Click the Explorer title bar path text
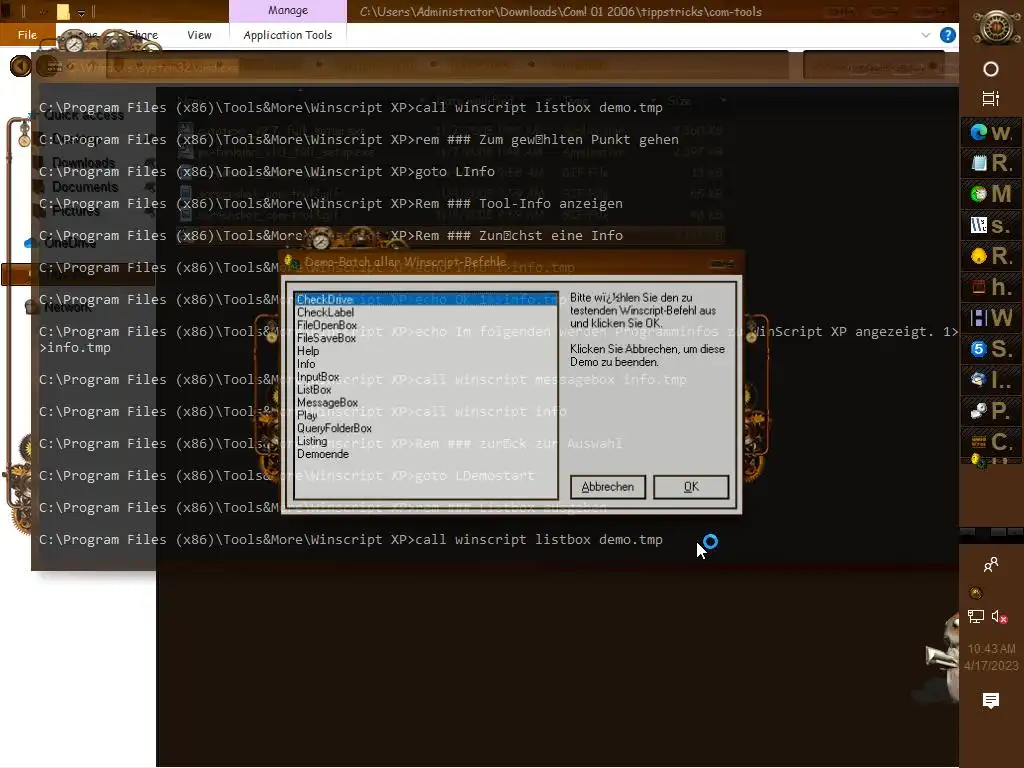 click(x=560, y=12)
